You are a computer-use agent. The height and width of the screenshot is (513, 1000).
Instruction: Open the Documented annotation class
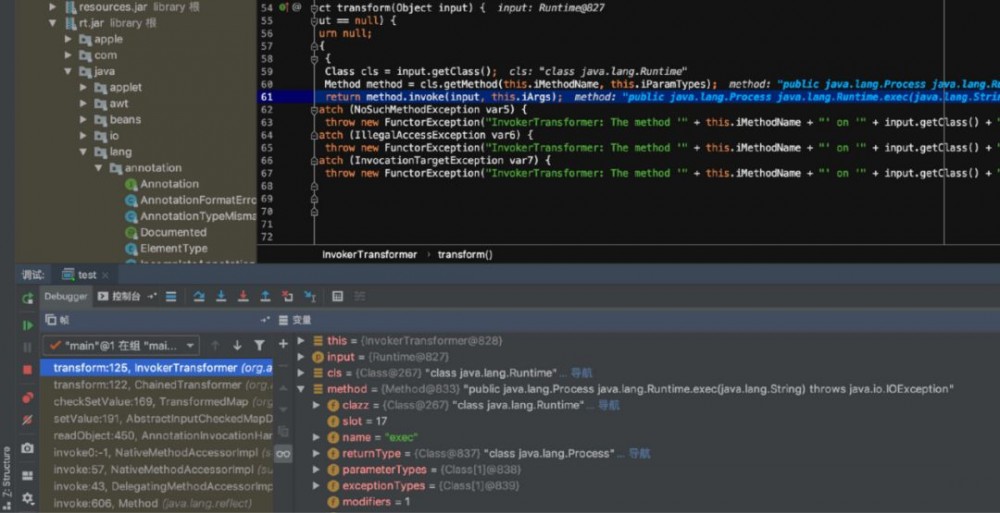point(173,232)
